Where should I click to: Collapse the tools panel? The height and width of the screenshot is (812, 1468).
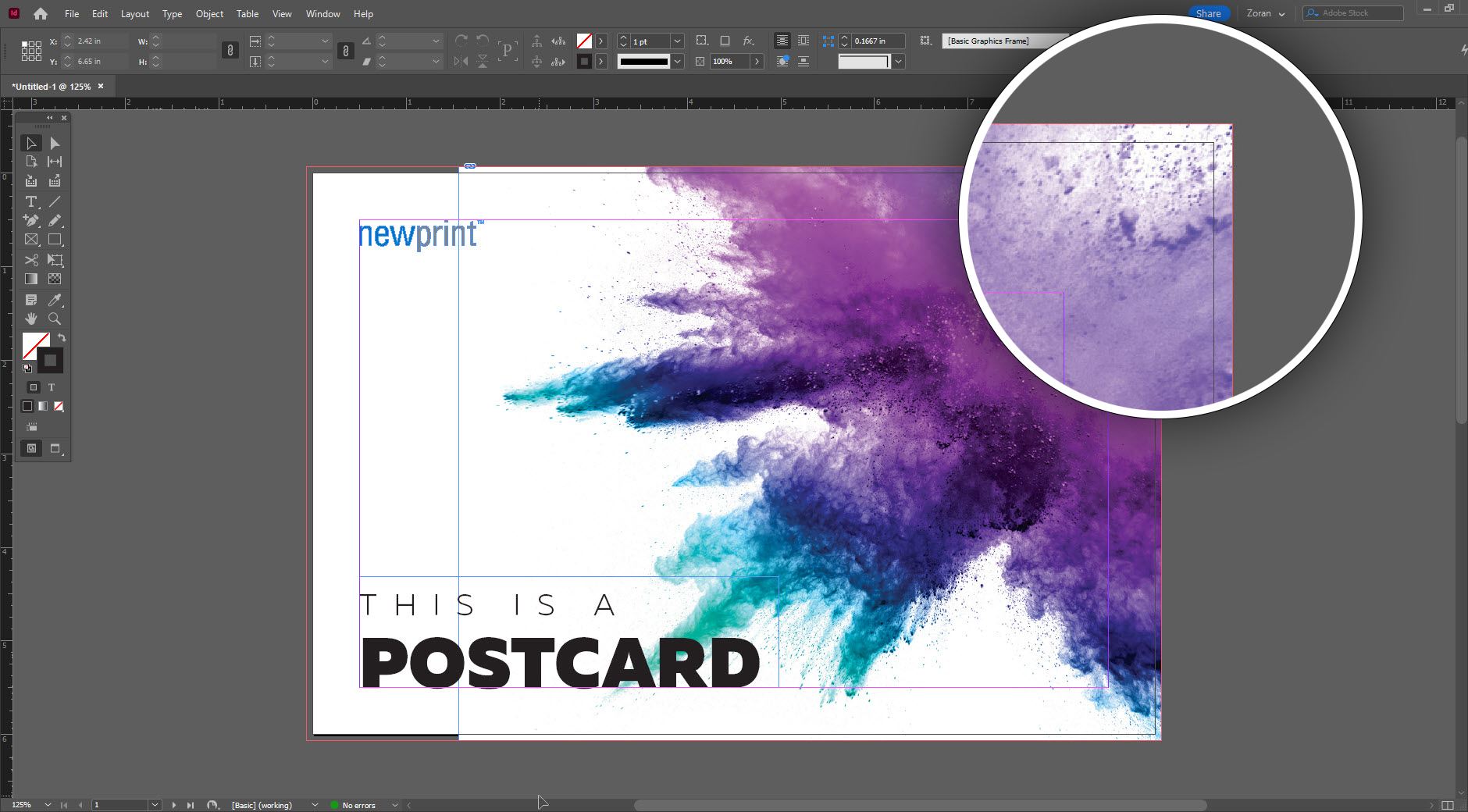[50, 118]
